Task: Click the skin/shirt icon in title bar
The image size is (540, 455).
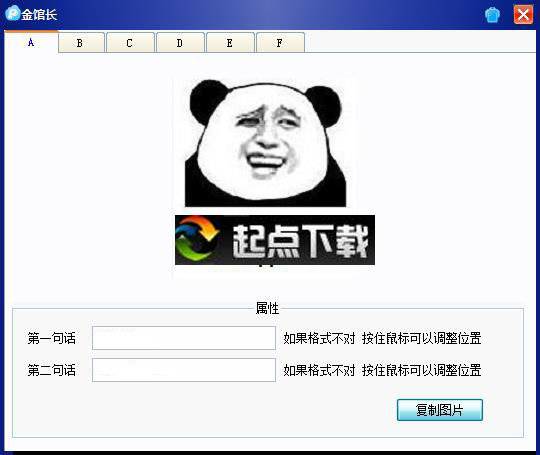Action: 492,15
